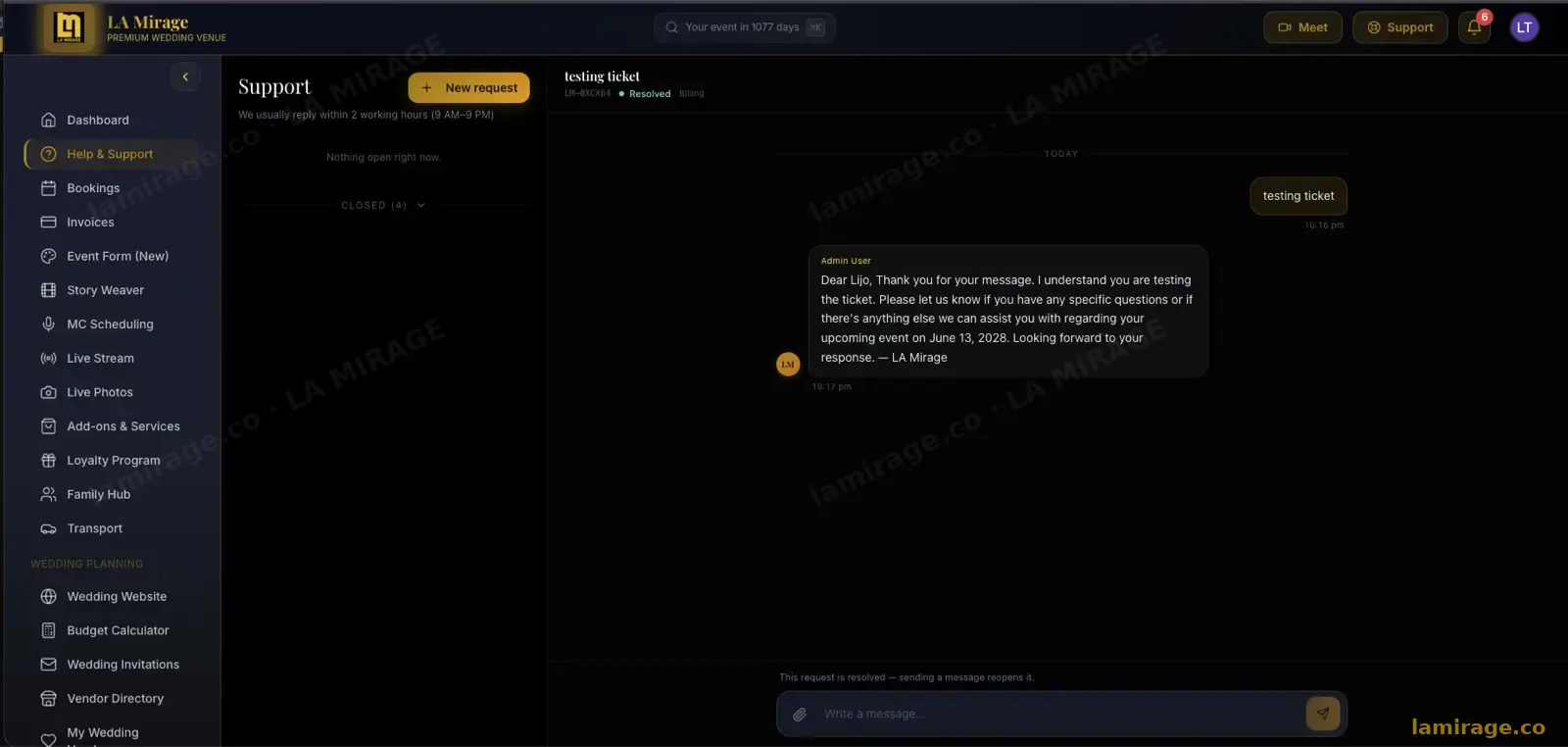Click the Support button in header
Screen dimensions: 1568x747
click(x=1400, y=27)
